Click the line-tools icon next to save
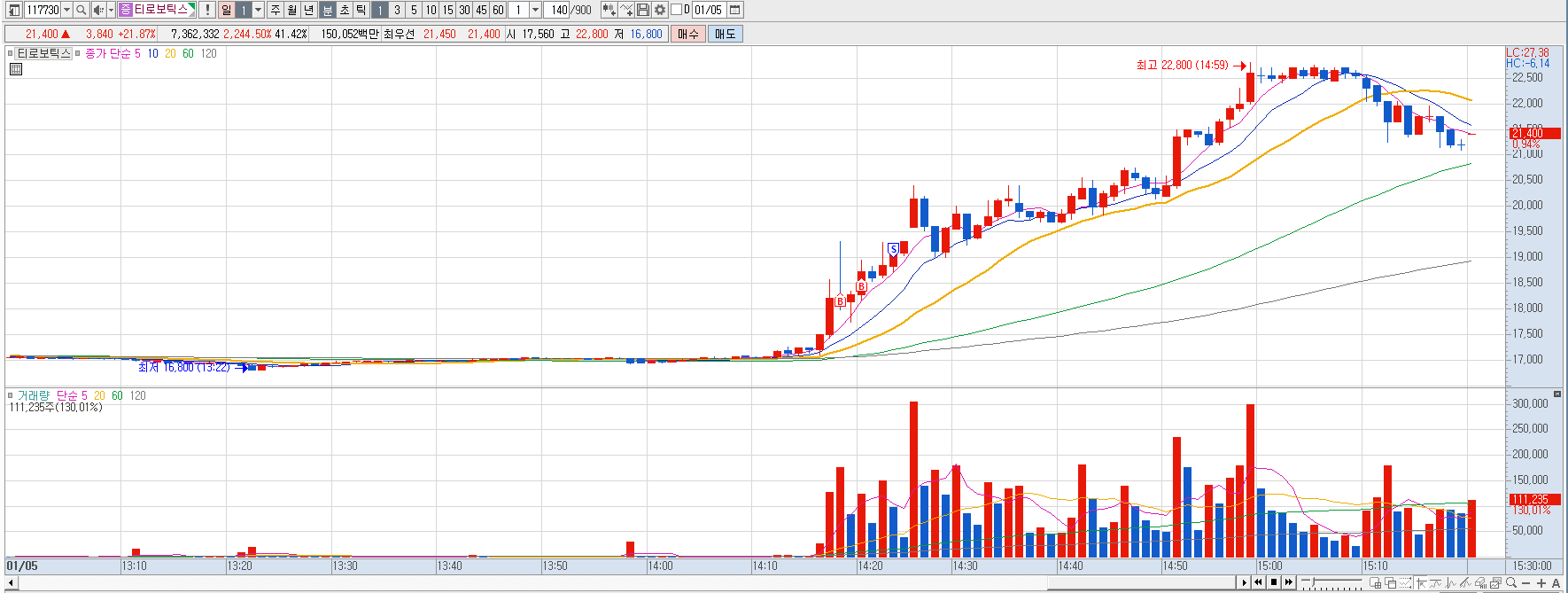Viewport: 1568px width, 593px height. click(x=626, y=10)
